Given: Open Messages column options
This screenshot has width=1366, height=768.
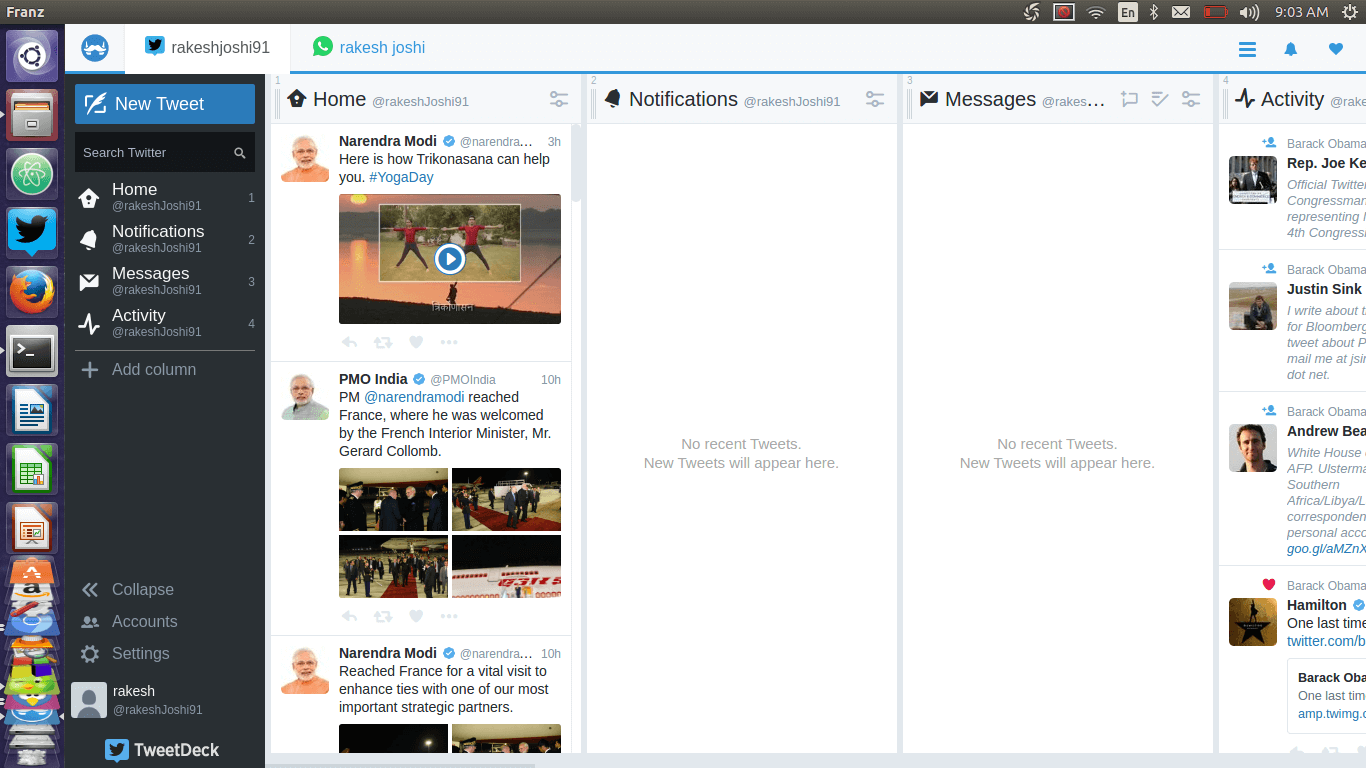Looking at the screenshot, I should click(1191, 99).
